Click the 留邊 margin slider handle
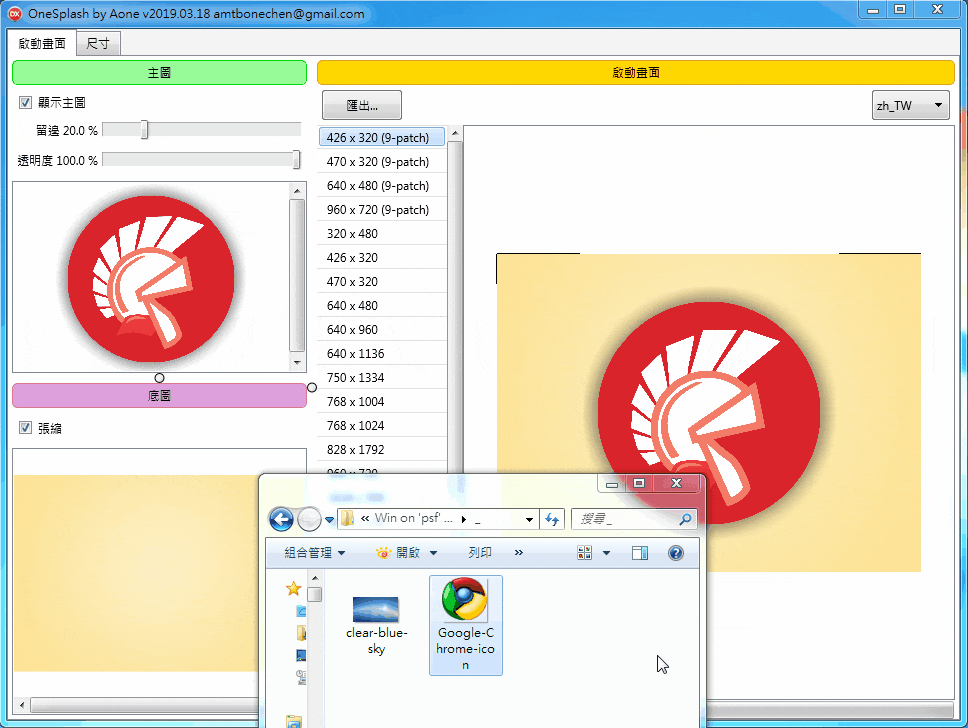968x728 pixels. click(145, 130)
